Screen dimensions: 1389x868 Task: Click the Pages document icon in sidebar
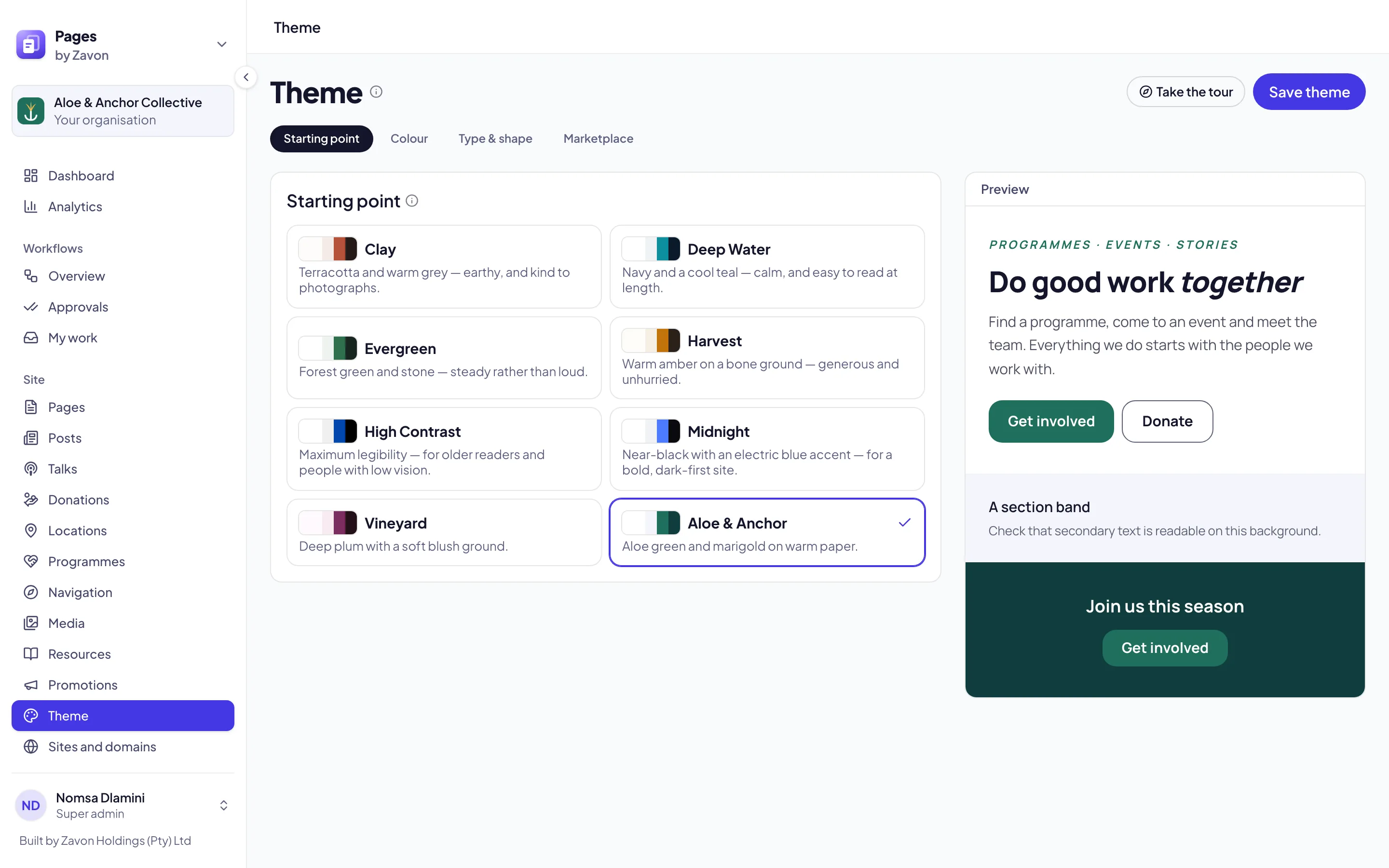[31, 407]
